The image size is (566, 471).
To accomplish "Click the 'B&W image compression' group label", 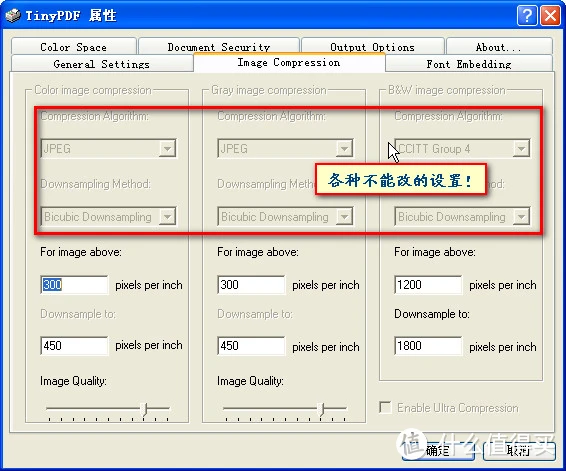I will click(447, 90).
